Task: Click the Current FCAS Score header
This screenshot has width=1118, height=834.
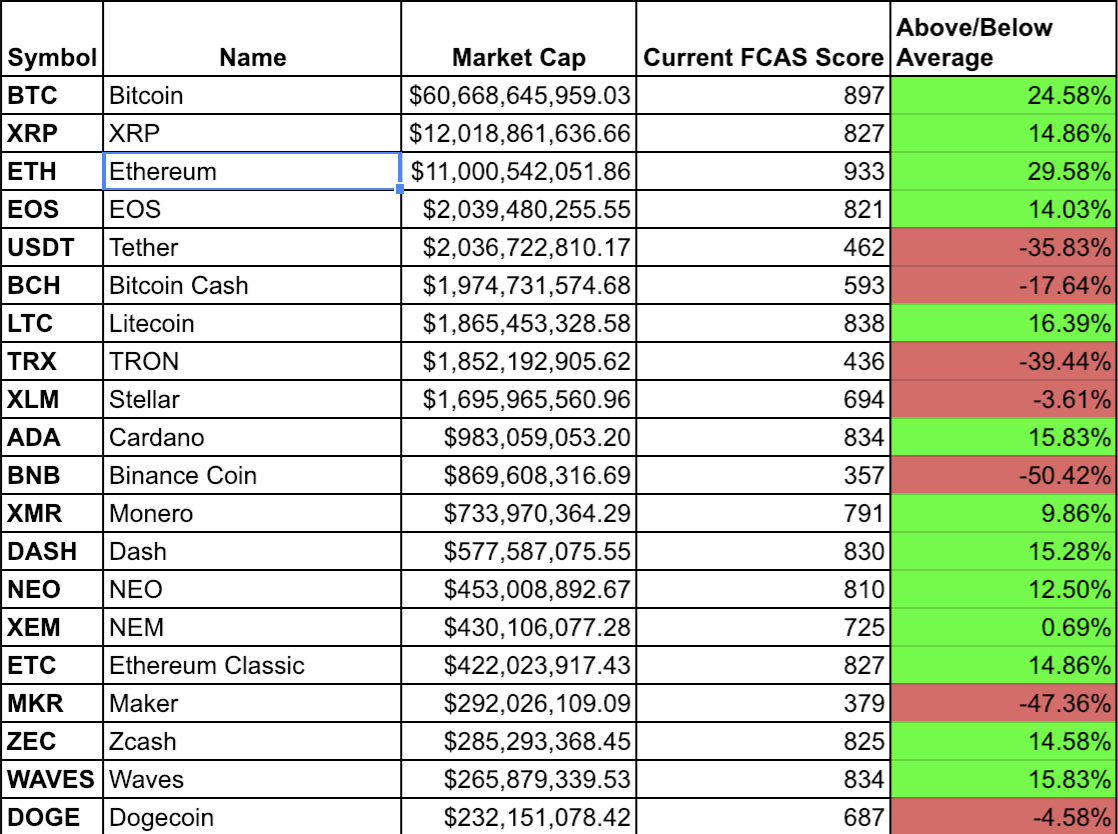Action: [x=763, y=38]
